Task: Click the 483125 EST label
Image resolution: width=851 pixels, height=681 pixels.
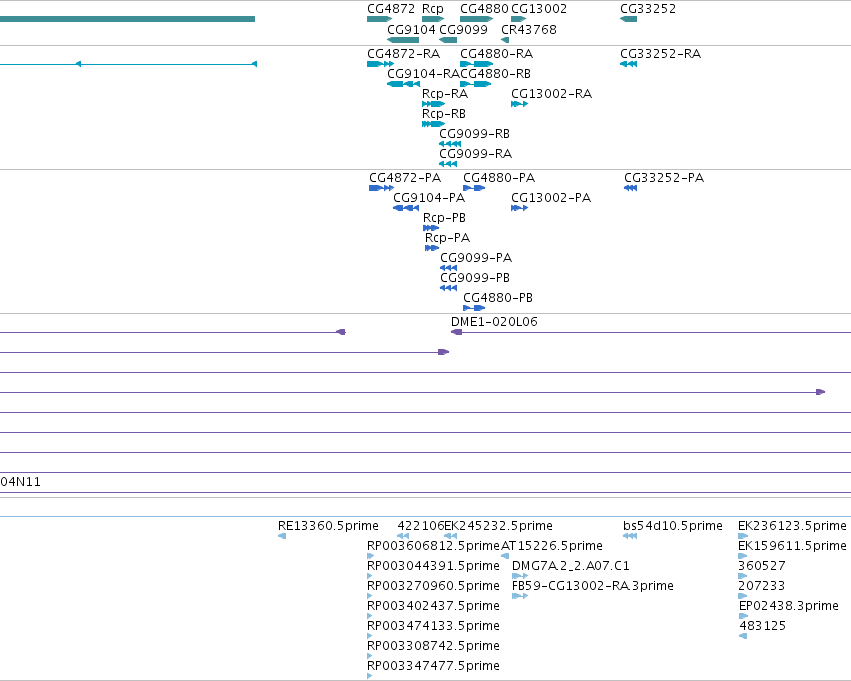Action: 763,626
